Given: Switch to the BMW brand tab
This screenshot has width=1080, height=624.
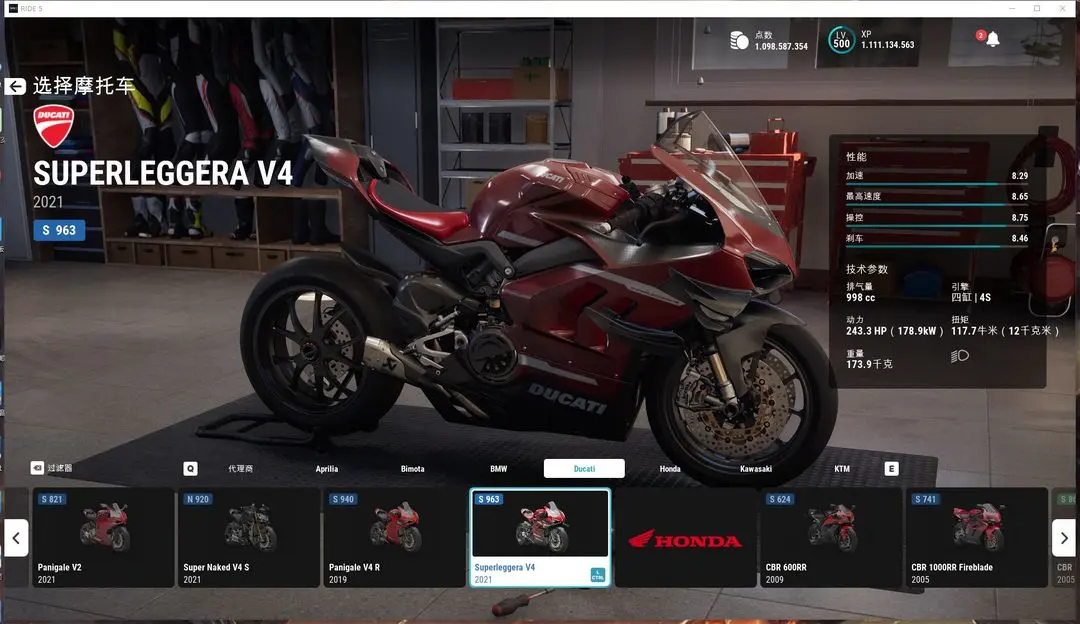Looking at the screenshot, I should [499, 468].
